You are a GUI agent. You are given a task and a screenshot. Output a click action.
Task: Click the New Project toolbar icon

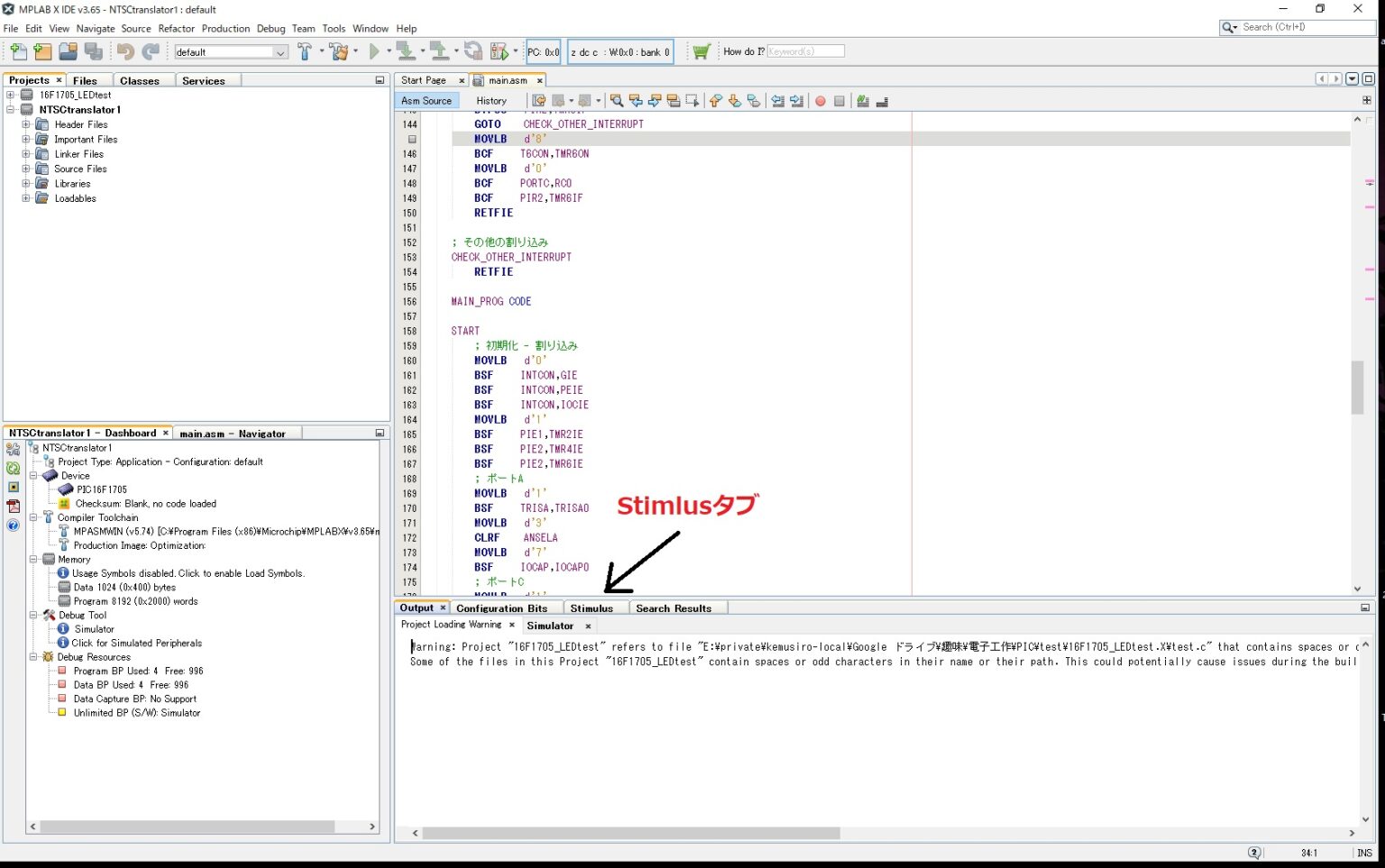42,52
